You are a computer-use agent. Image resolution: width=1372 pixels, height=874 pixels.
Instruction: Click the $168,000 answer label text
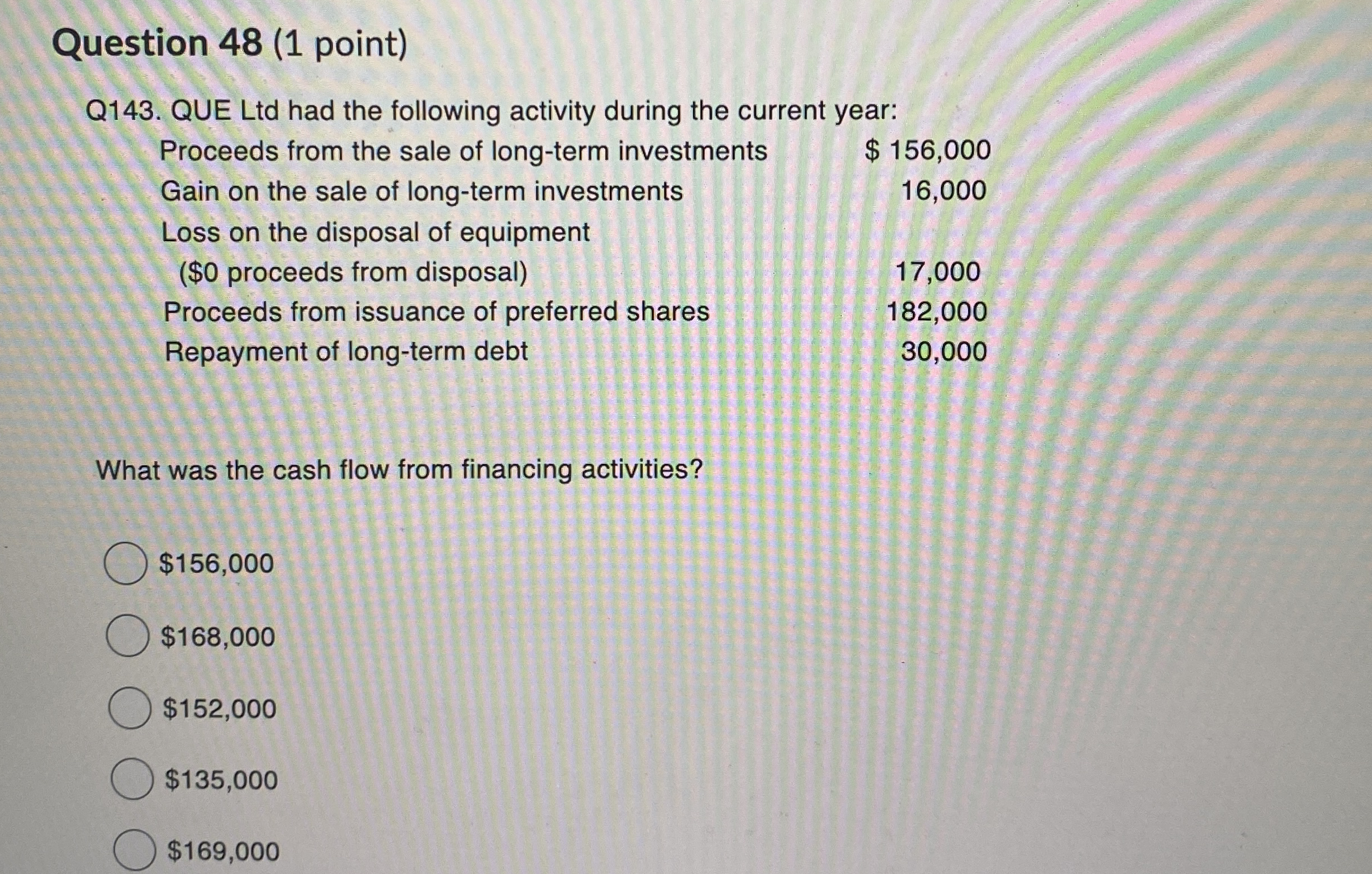click(x=218, y=637)
